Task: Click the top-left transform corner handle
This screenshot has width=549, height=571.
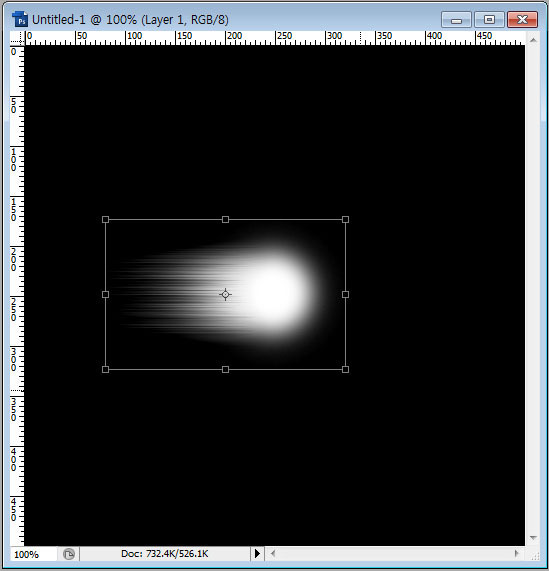Action: pyautogui.click(x=106, y=219)
